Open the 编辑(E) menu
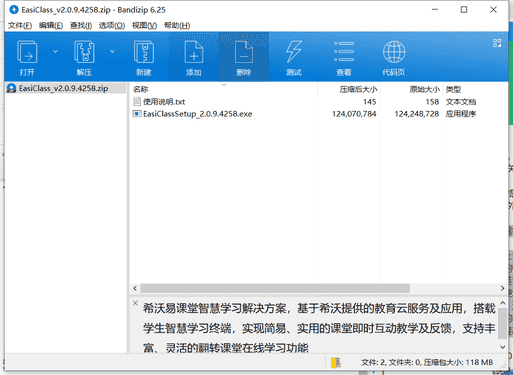 [x=51, y=25]
